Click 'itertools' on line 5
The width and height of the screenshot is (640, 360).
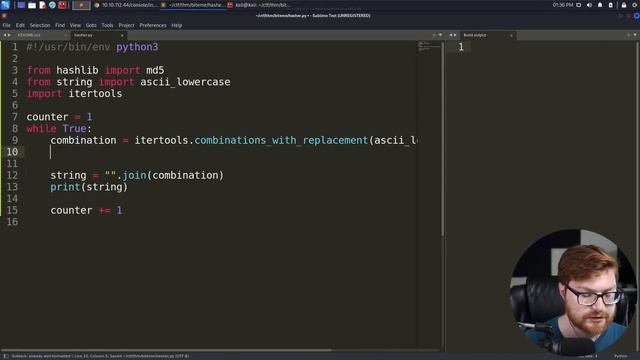[x=95, y=94]
